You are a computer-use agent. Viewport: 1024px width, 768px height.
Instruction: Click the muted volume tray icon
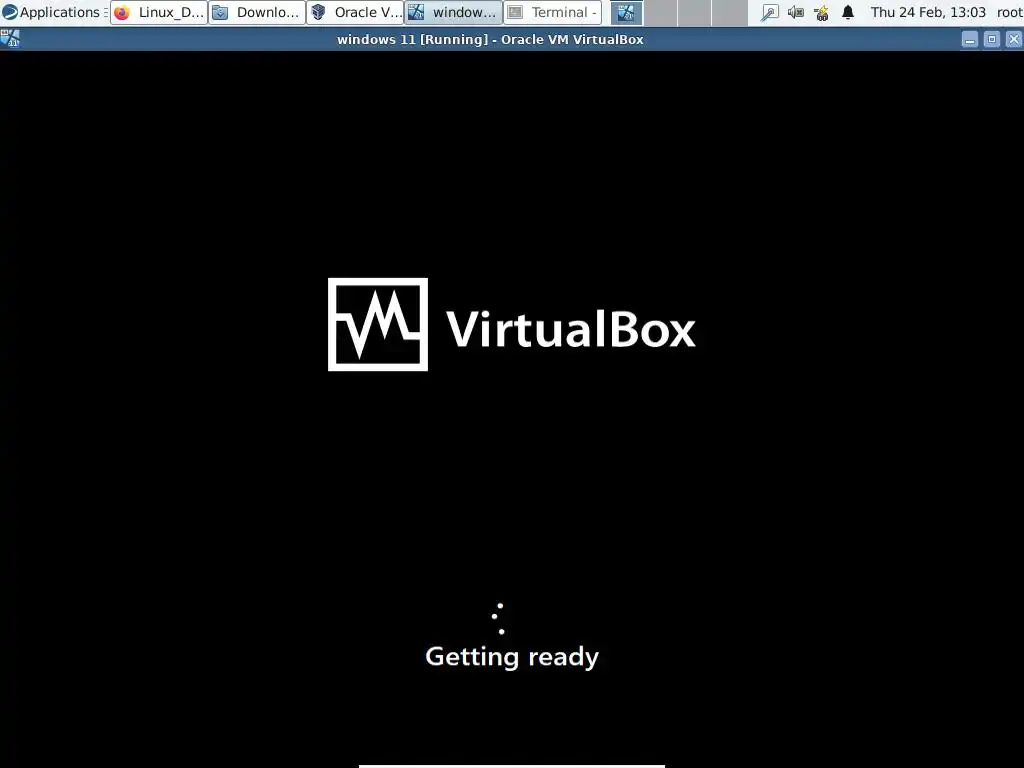[x=795, y=12]
